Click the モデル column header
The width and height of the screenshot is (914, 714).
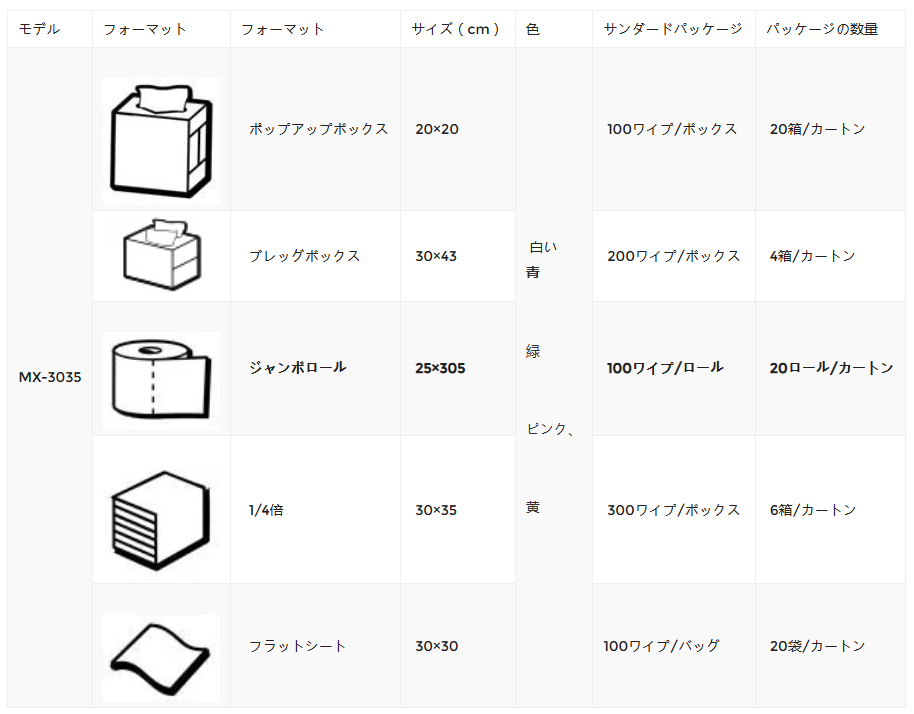40,29
